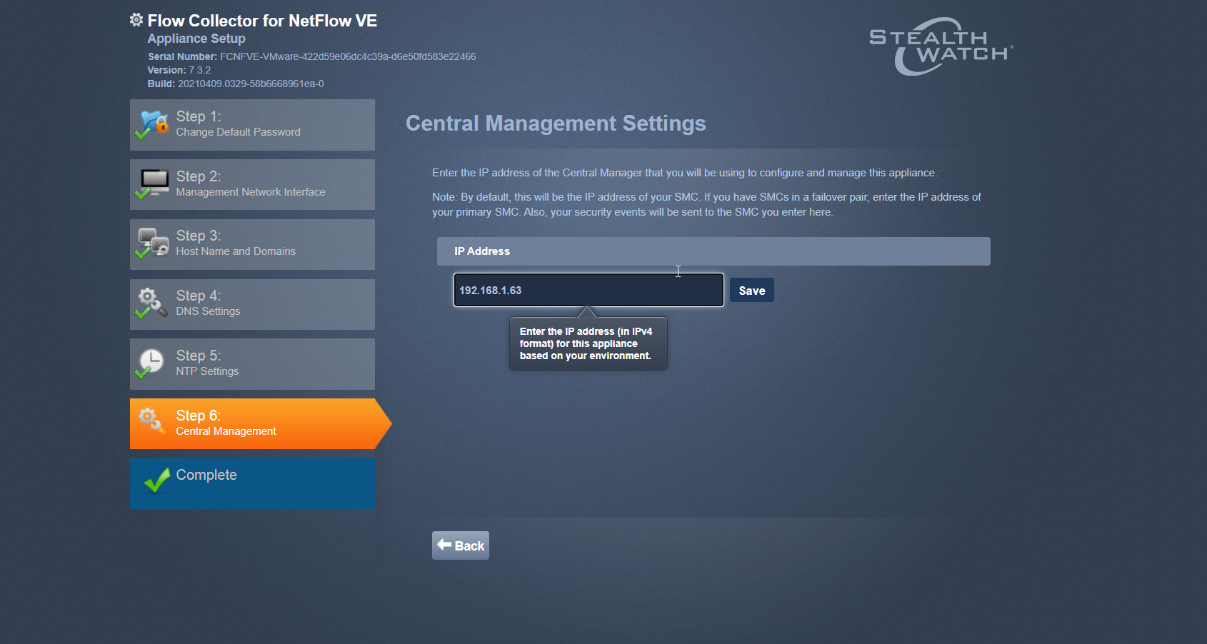Click the Step 2 monitor icon
This screenshot has width=1207, height=644.
153,184
